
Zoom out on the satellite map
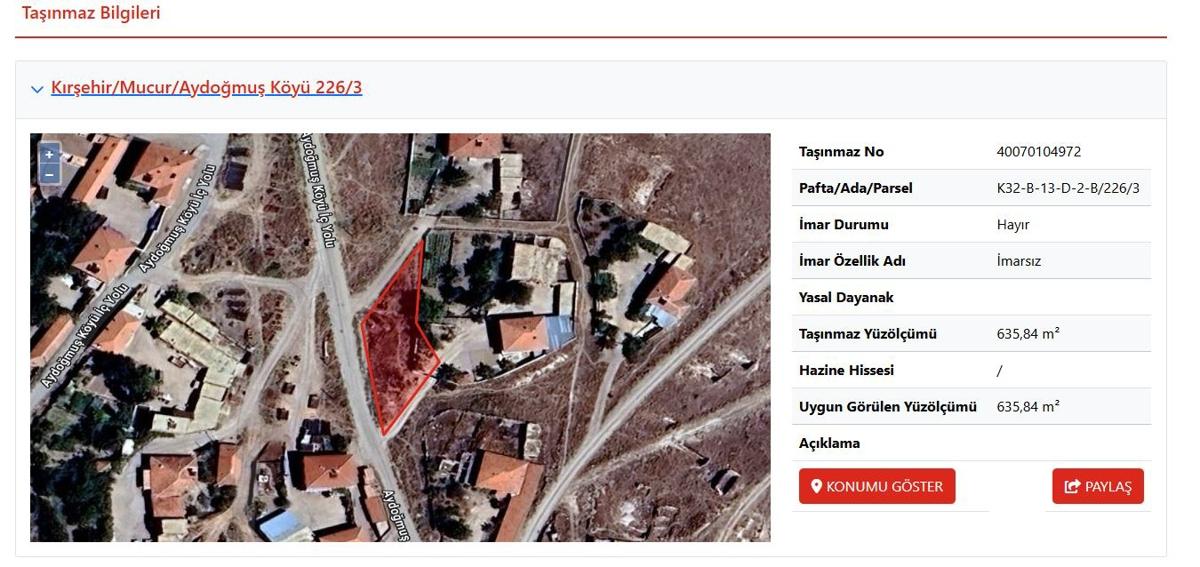[x=49, y=174]
